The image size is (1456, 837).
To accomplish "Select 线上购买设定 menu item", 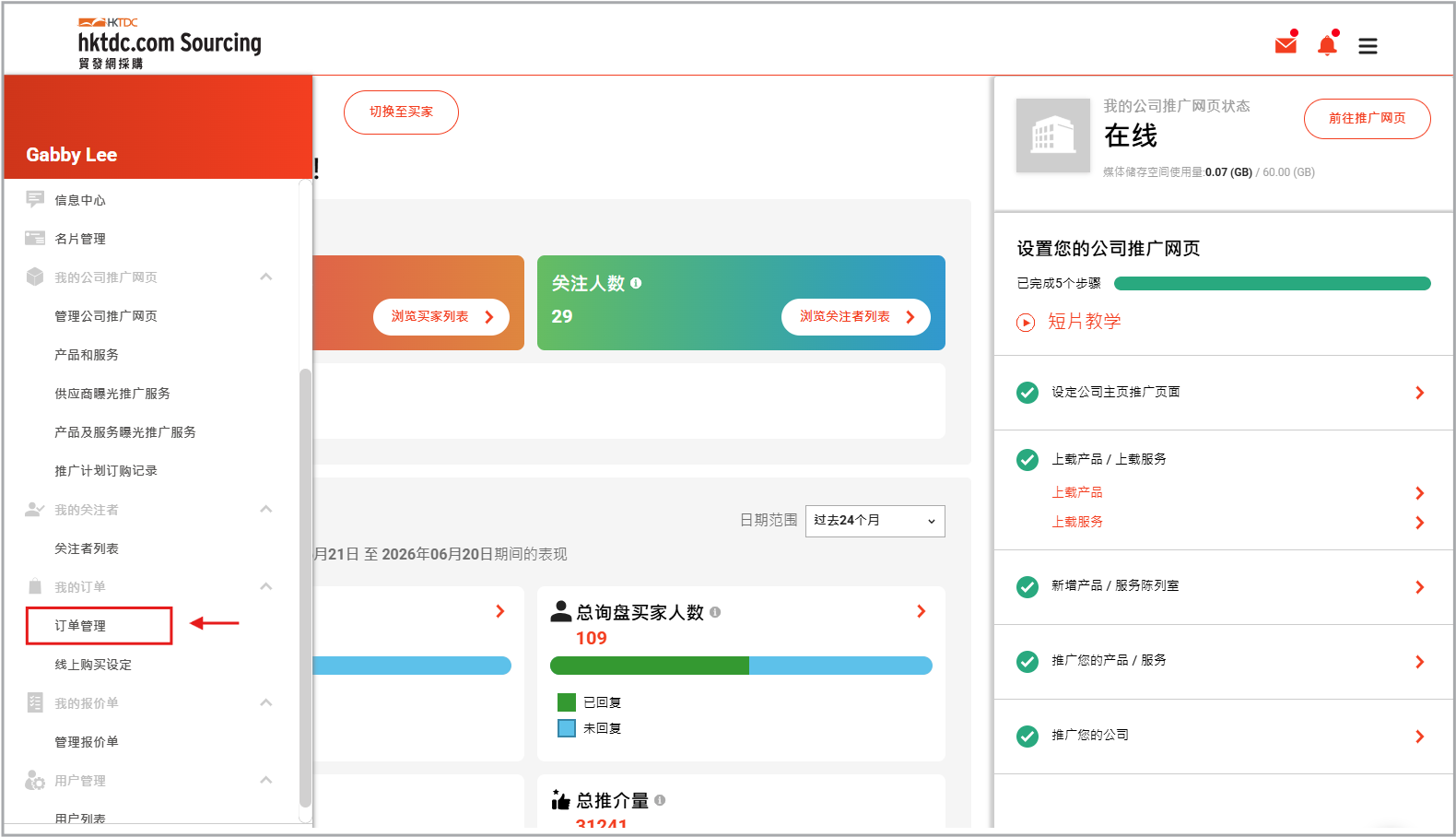I will pos(93,665).
